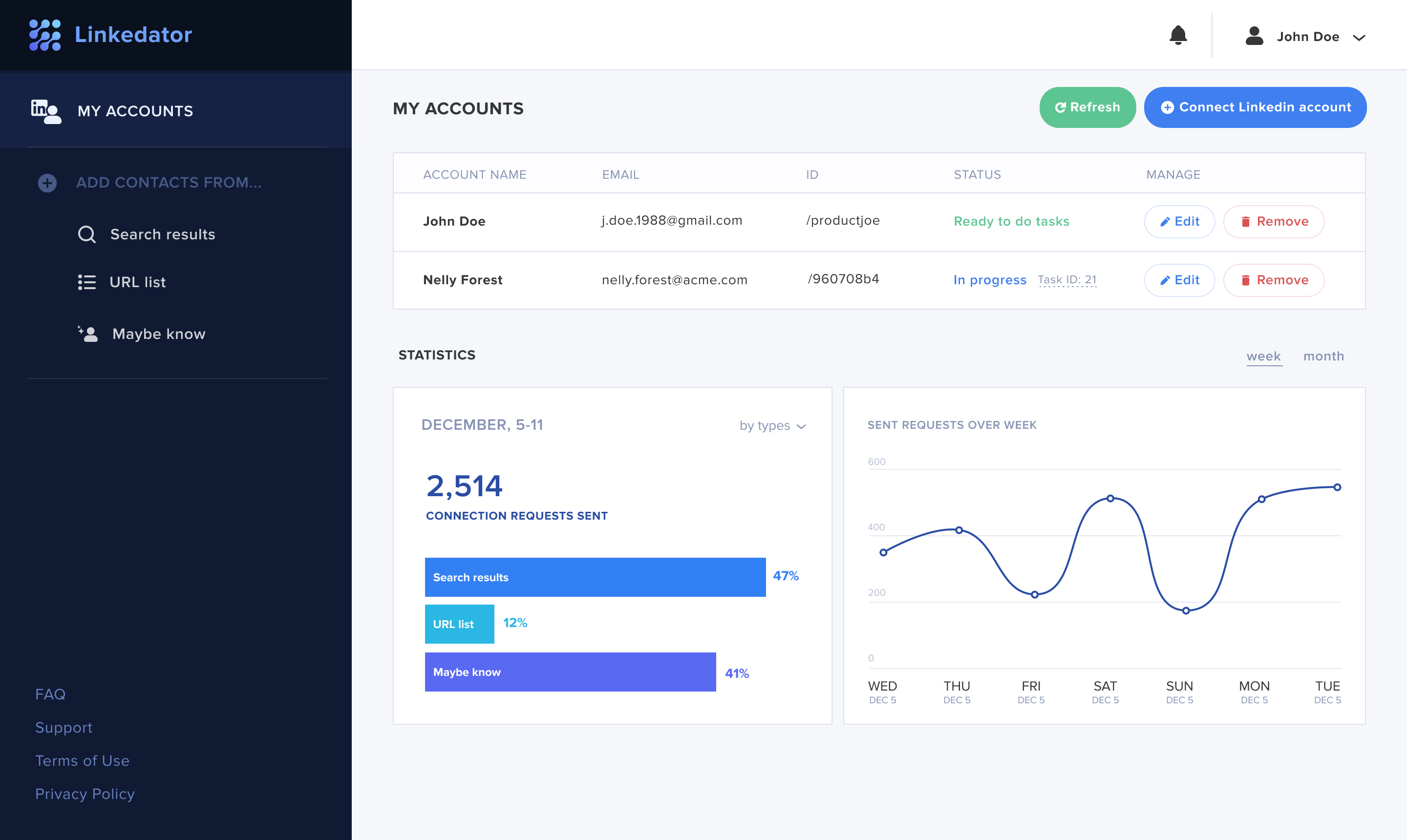This screenshot has width=1407, height=840.
Task: Open the My Accounts sidebar menu
Action: pos(135,111)
